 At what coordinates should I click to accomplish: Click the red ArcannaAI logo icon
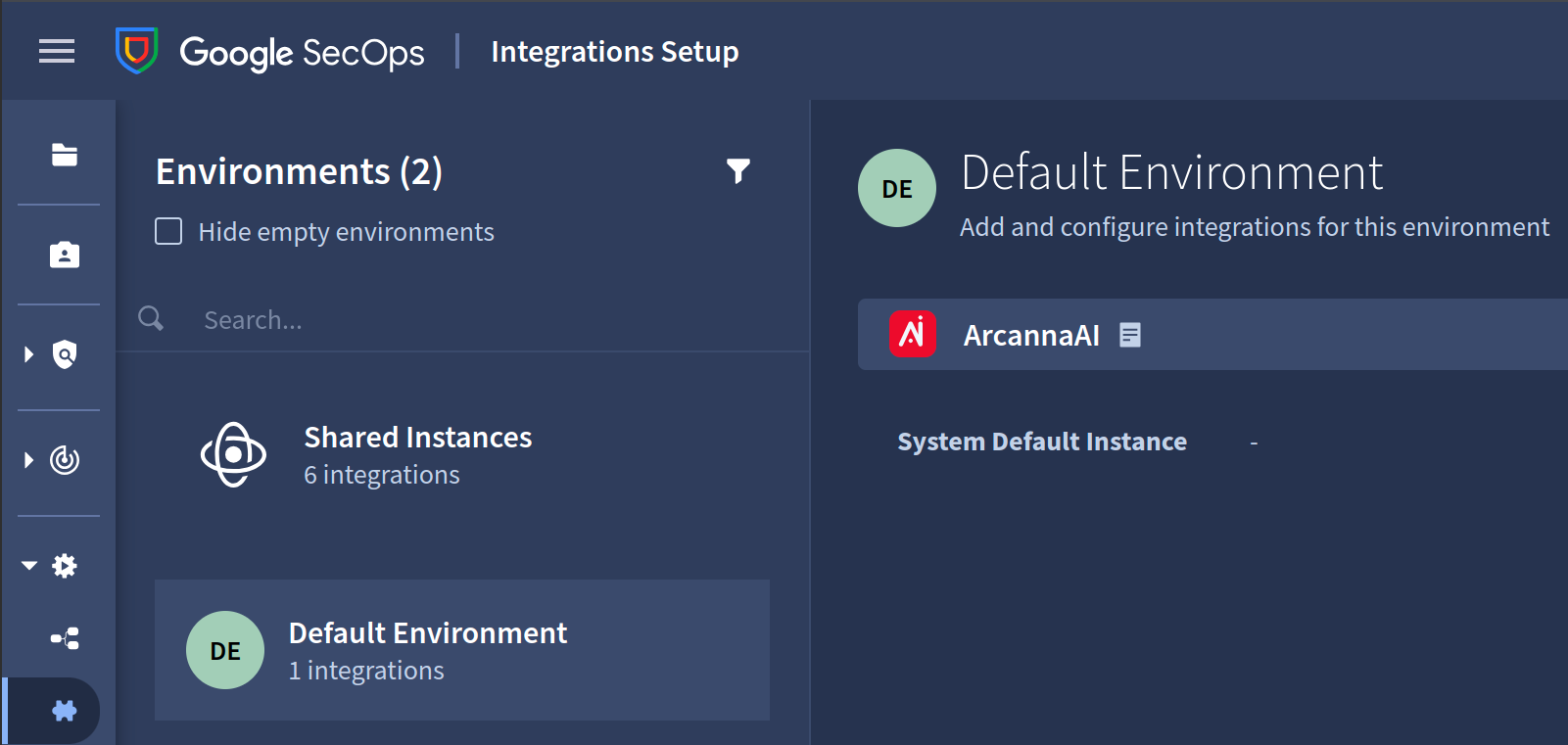click(913, 335)
